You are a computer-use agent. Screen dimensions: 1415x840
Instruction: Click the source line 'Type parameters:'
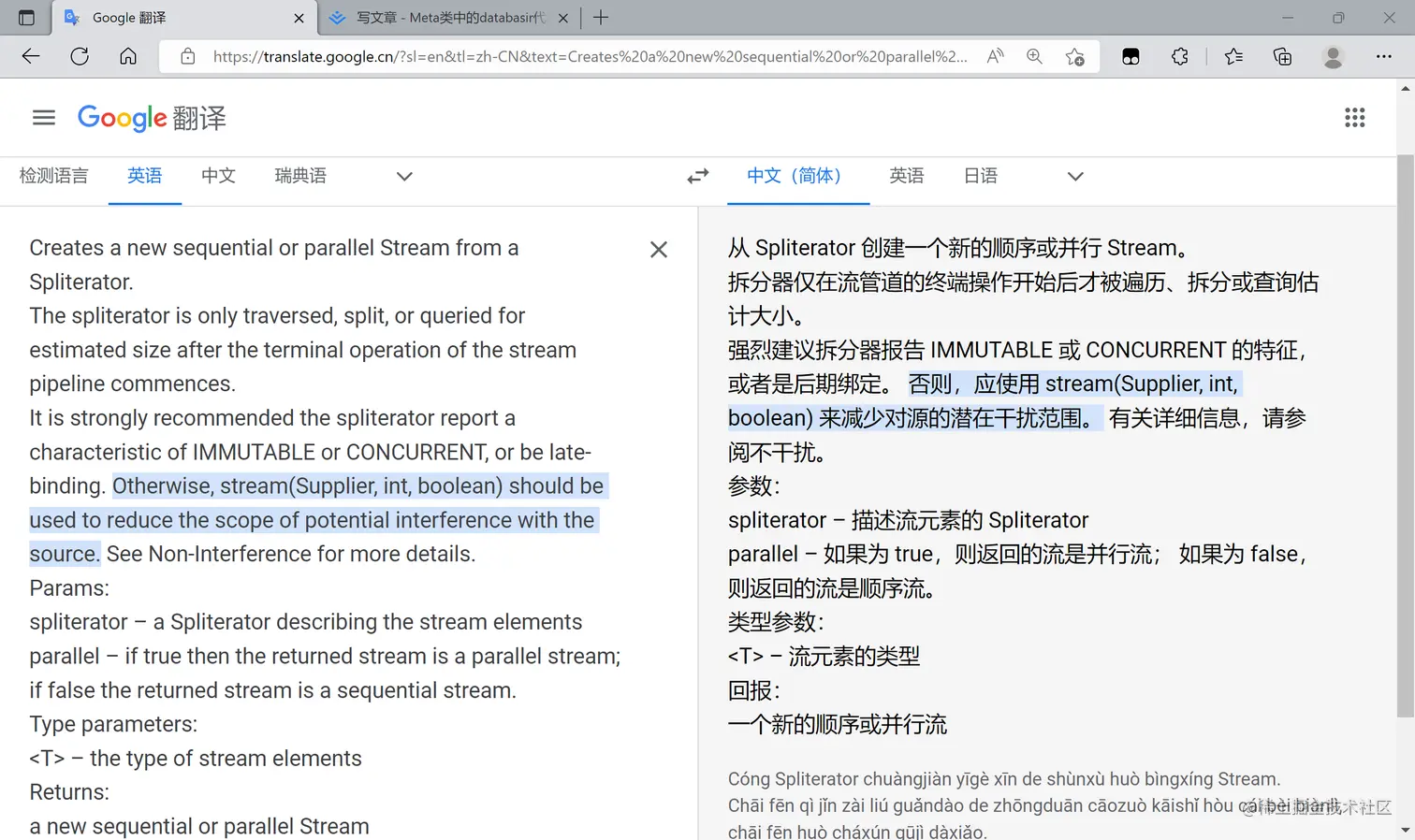(113, 725)
